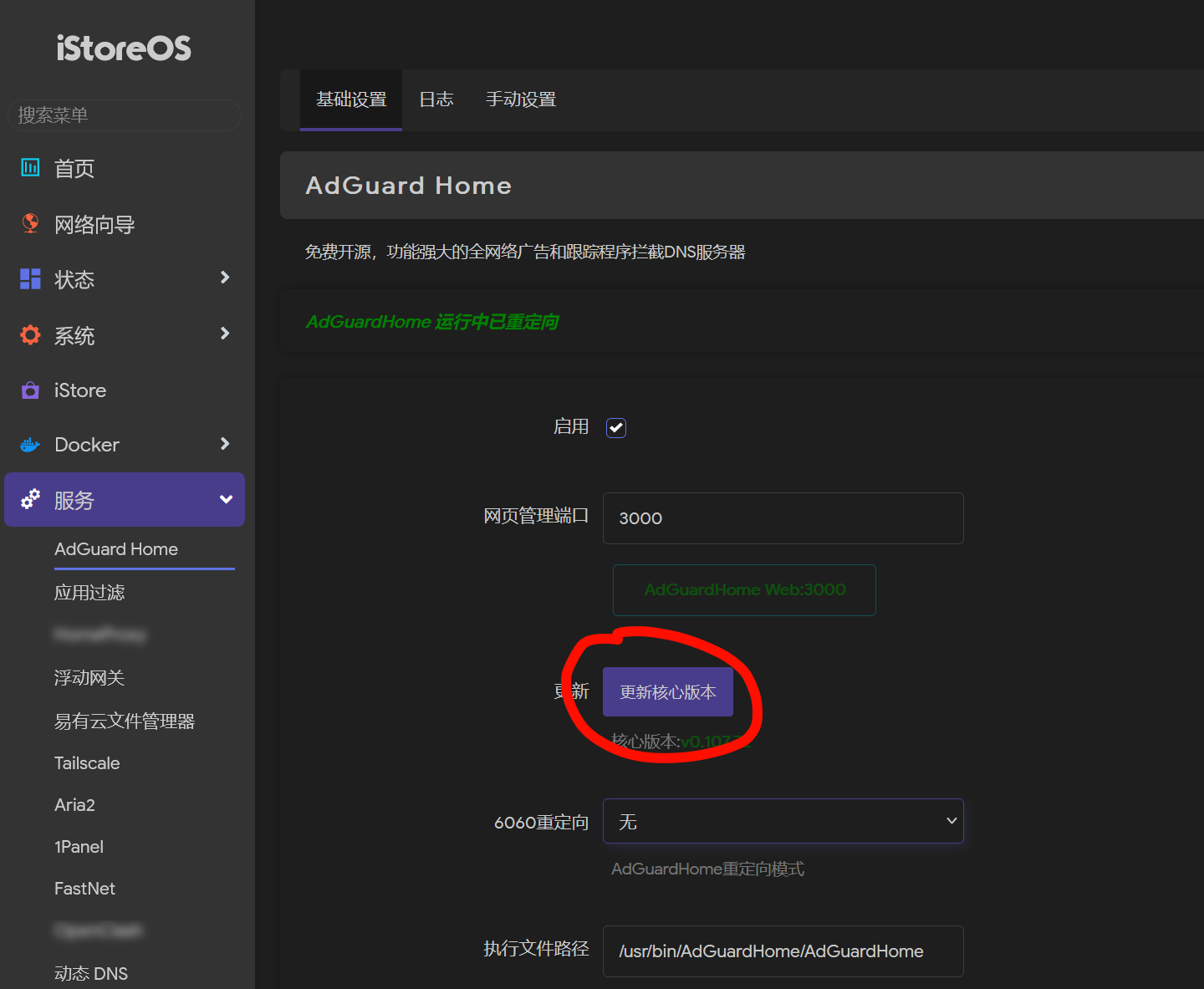The height and width of the screenshot is (989, 1204).
Task: Click the AdGuardHome Web:3000 button
Action: pyautogui.click(x=744, y=590)
